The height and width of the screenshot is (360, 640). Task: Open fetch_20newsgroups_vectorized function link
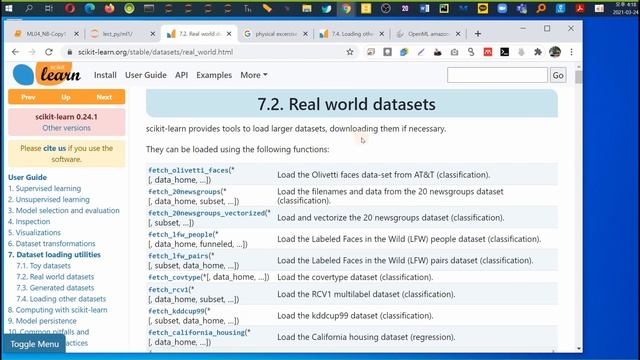coord(207,213)
